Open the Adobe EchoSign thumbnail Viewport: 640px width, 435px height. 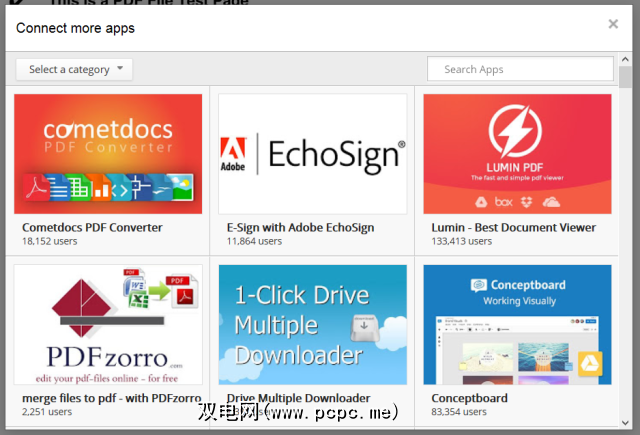point(313,154)
